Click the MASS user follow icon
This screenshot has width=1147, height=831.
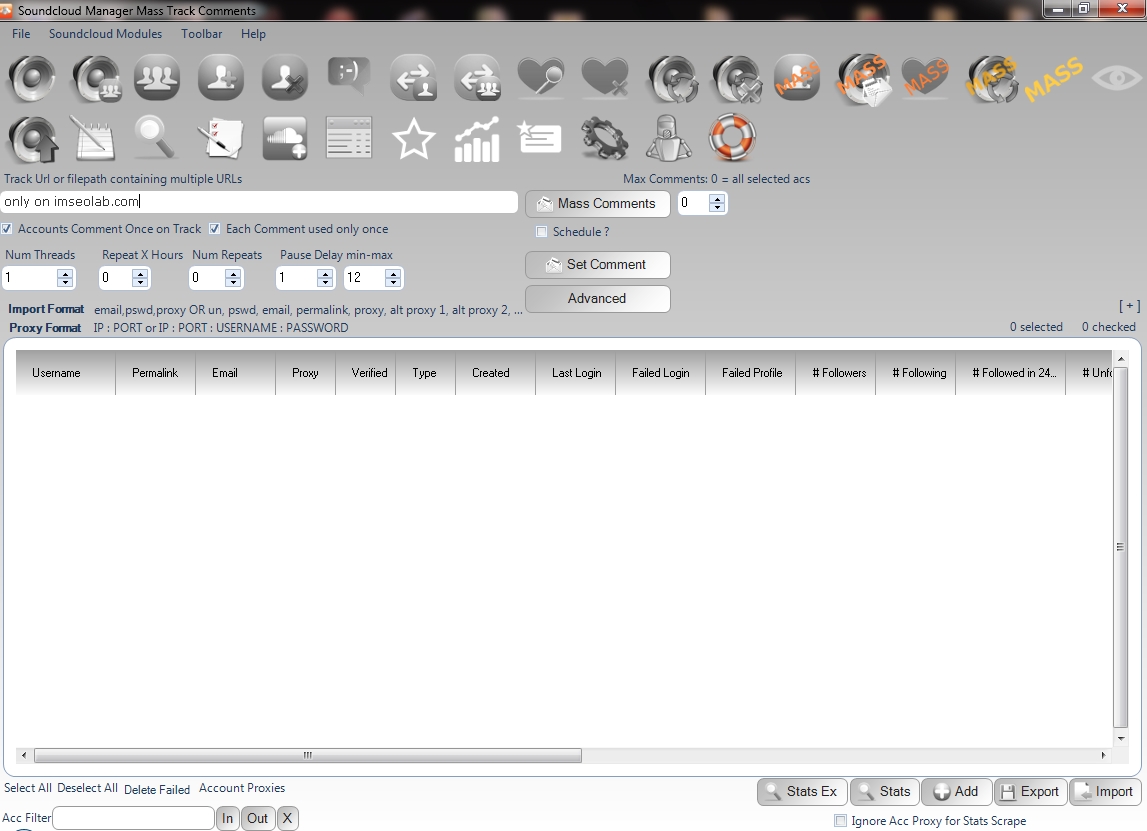pos(797,78)
